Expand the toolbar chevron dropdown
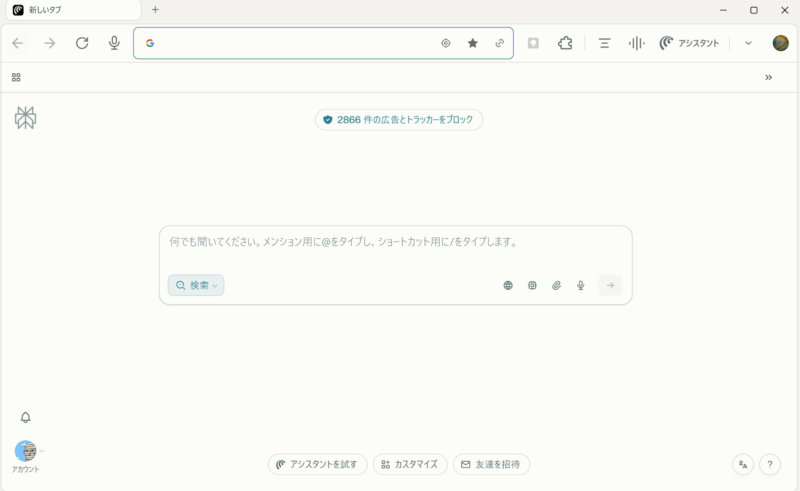 [x=748, y=43]
